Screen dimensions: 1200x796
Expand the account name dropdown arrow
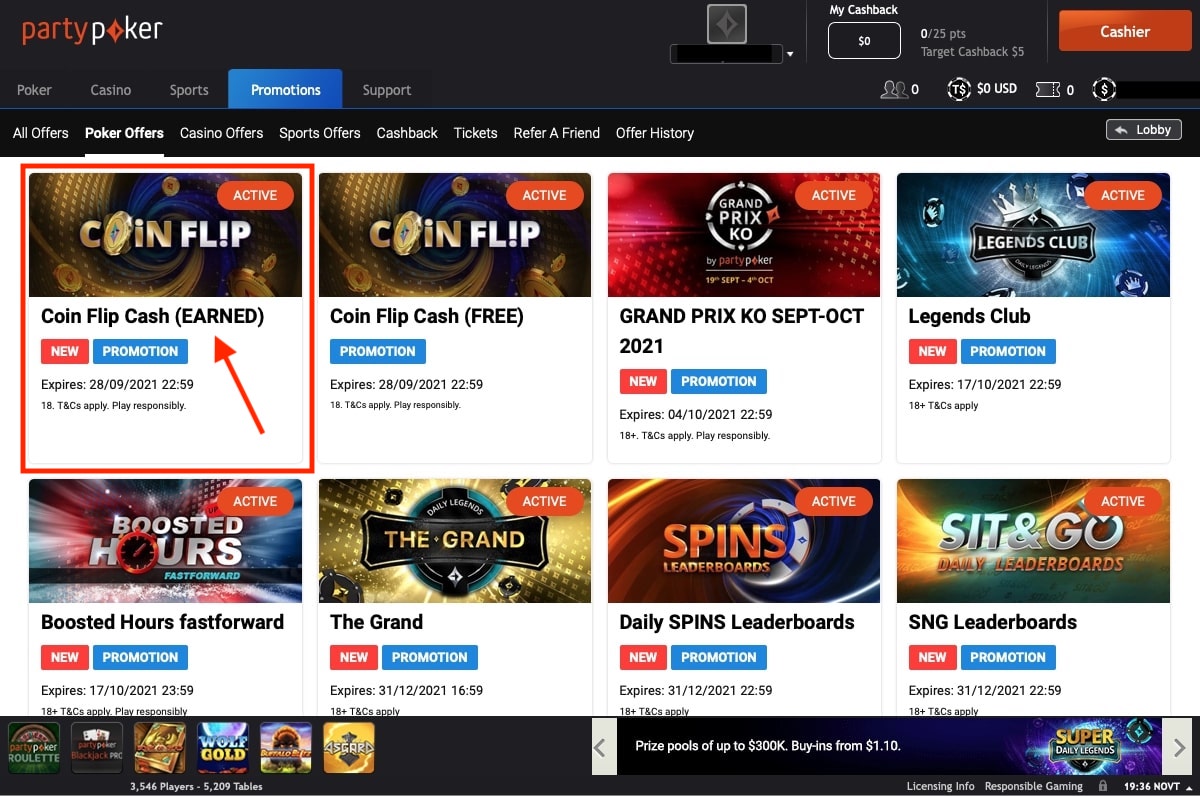pyautogui.click(x=790, y=54)
